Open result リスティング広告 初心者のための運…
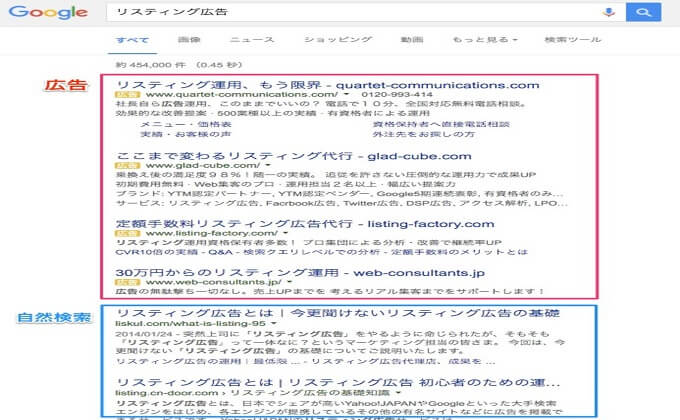680x420 pixels. click(339, 382)
